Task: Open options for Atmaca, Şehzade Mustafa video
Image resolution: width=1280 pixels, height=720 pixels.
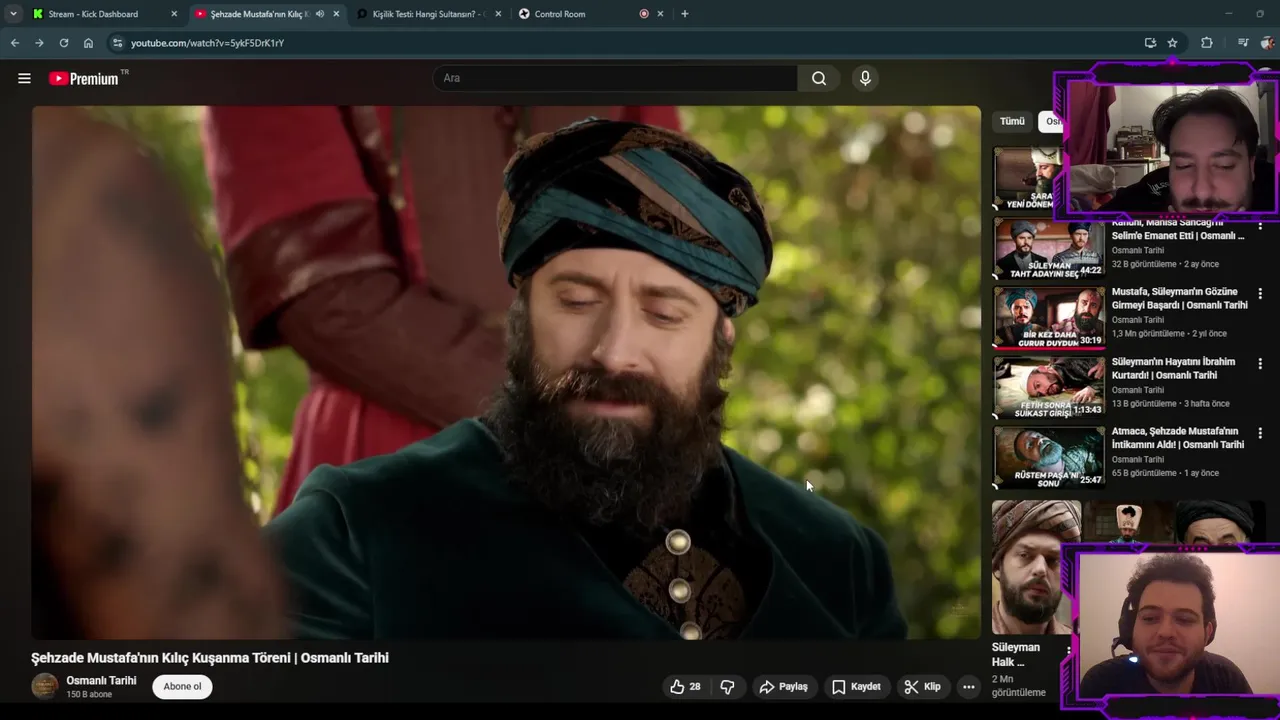Action: point(1260,433)
